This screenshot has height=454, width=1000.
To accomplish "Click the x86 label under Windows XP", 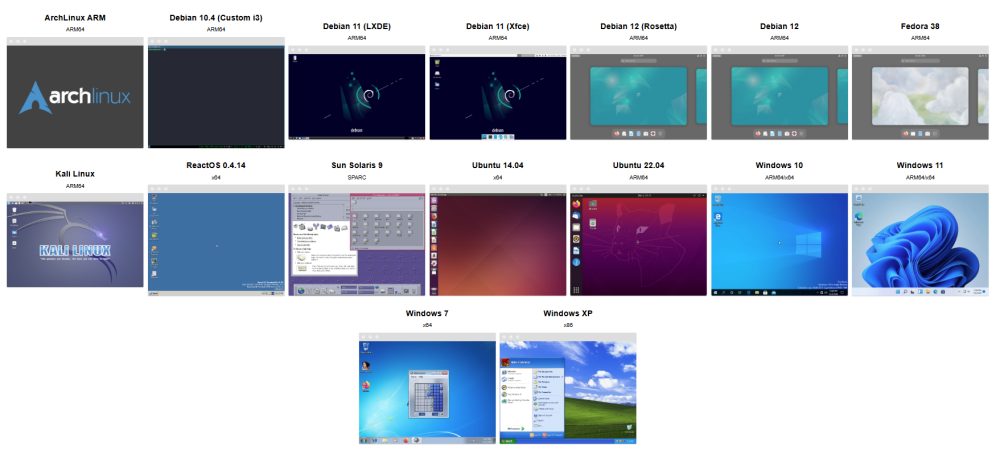I will (x=568, y=325).
